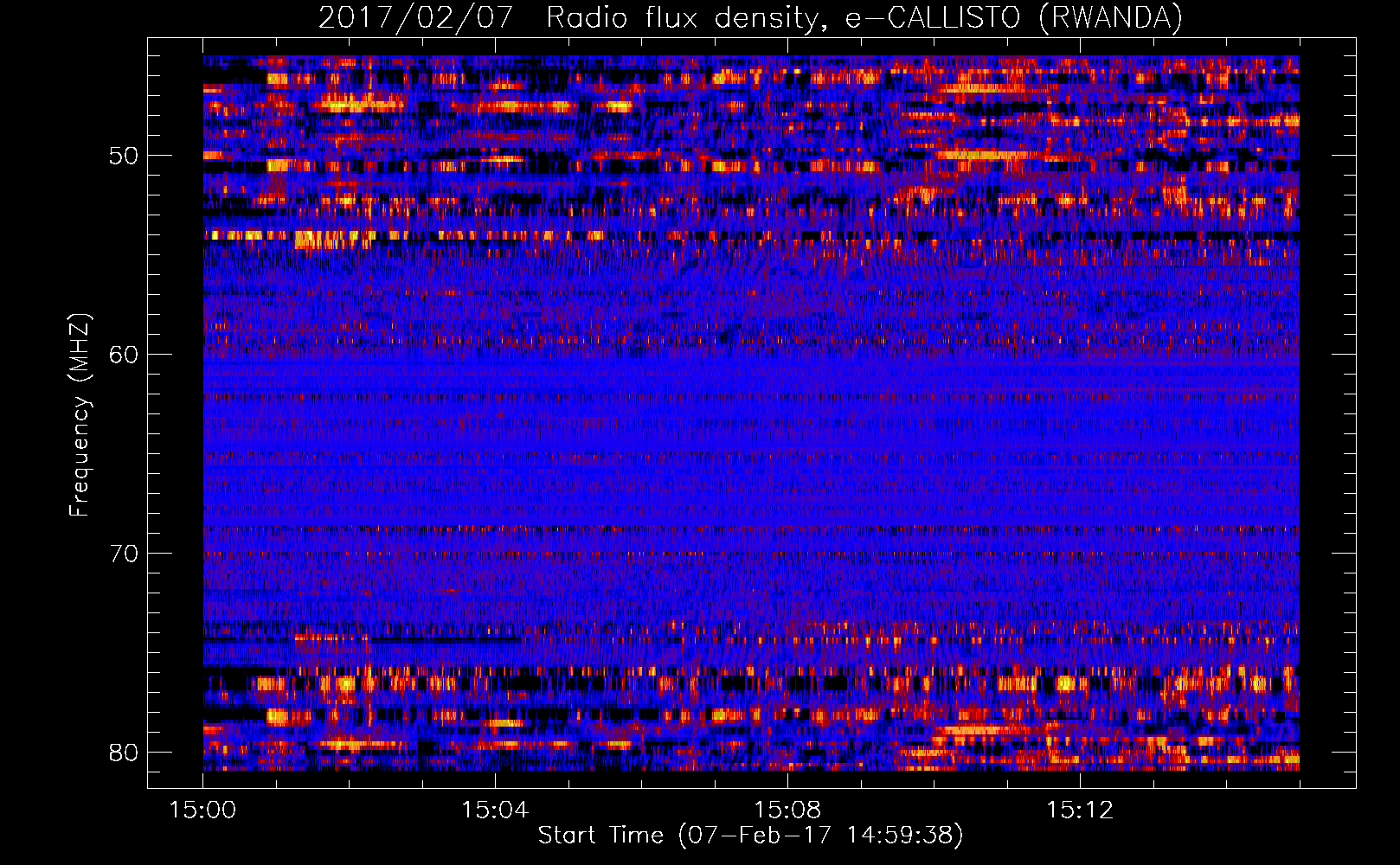Click the Start Time axis label

coord(750,836)
